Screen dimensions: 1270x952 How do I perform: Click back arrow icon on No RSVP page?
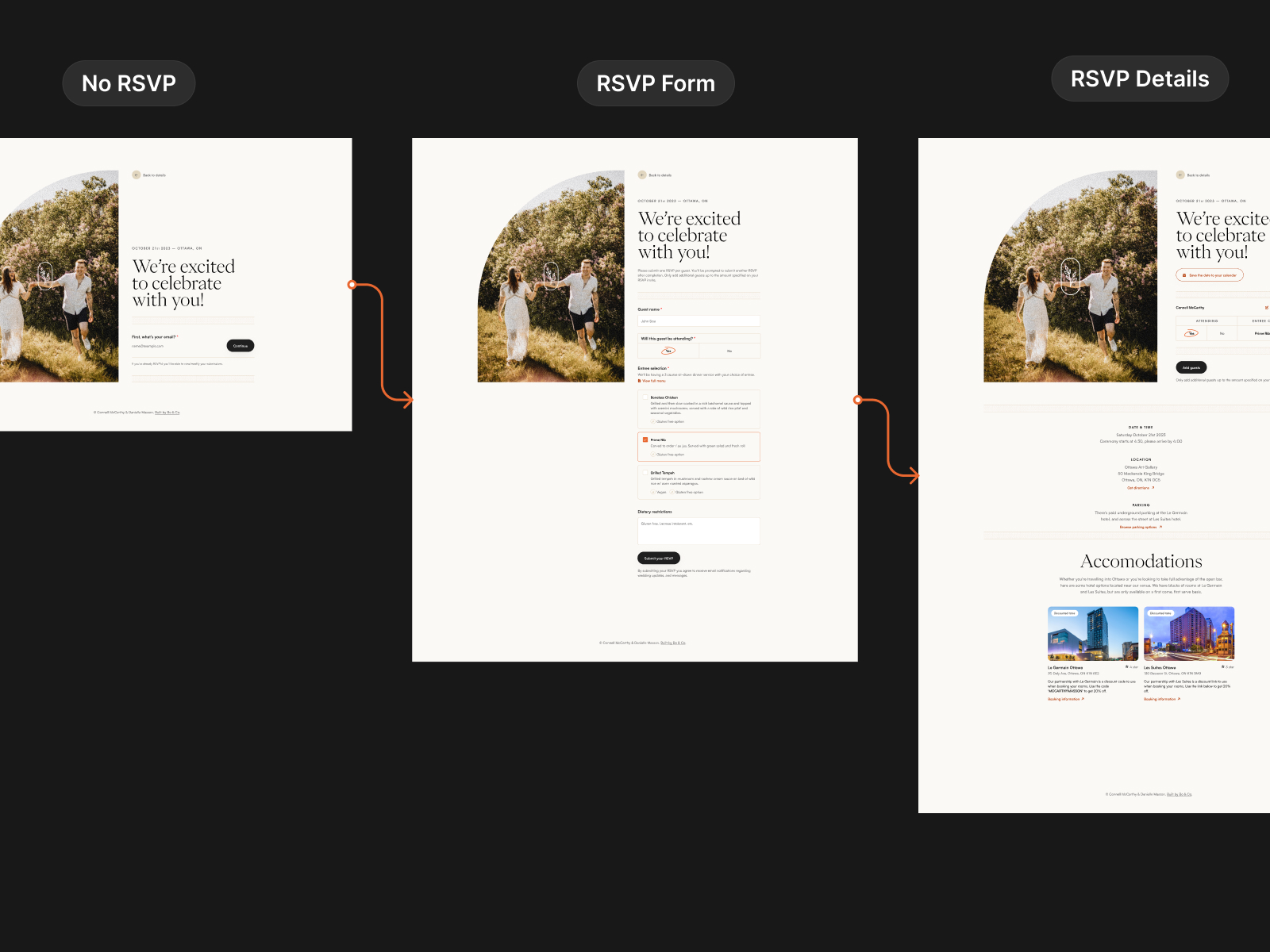click(x=137, y=175)
